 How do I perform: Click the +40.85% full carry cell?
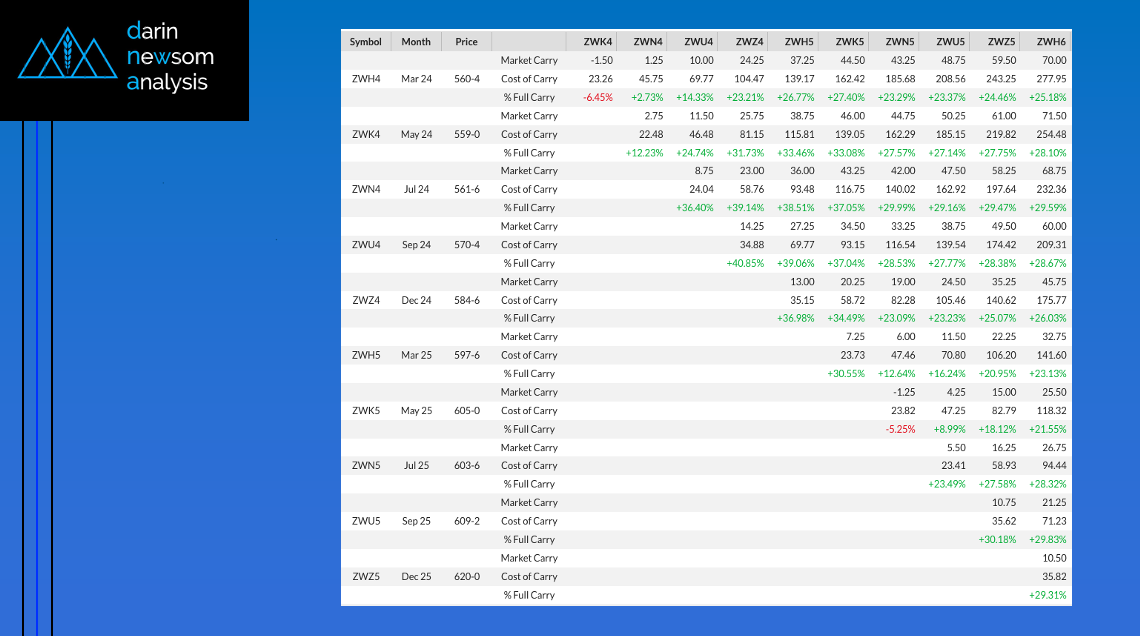746,263
